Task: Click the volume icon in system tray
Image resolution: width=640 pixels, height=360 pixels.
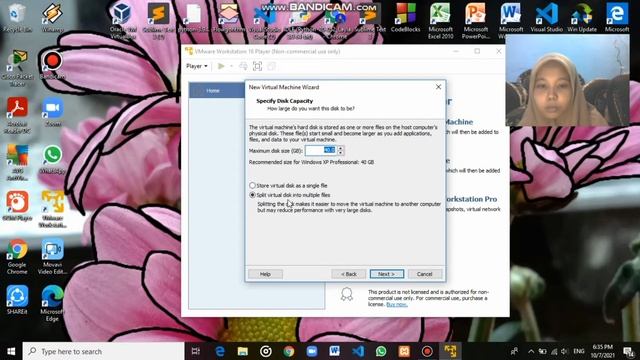Action: pos(564,351)
